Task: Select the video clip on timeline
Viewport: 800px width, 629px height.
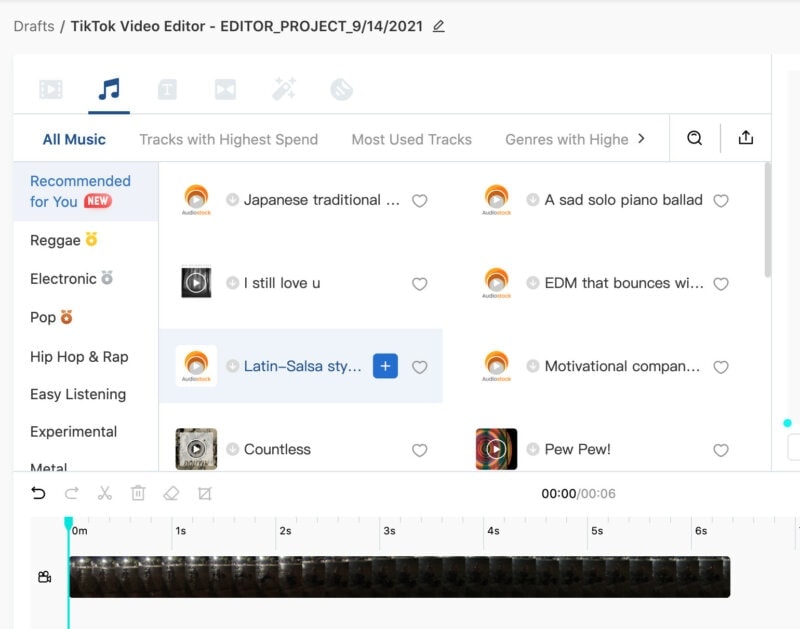Action: tap(399, 577)
